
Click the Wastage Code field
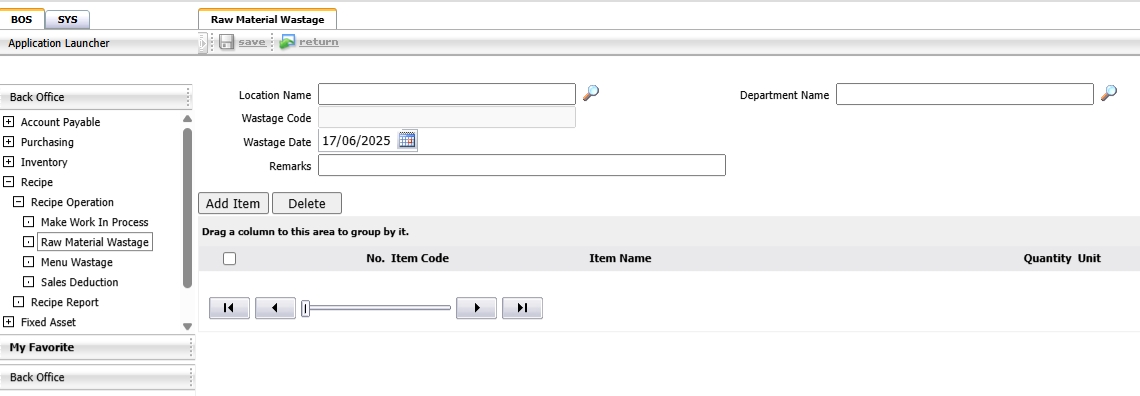(x=447, y=118)
